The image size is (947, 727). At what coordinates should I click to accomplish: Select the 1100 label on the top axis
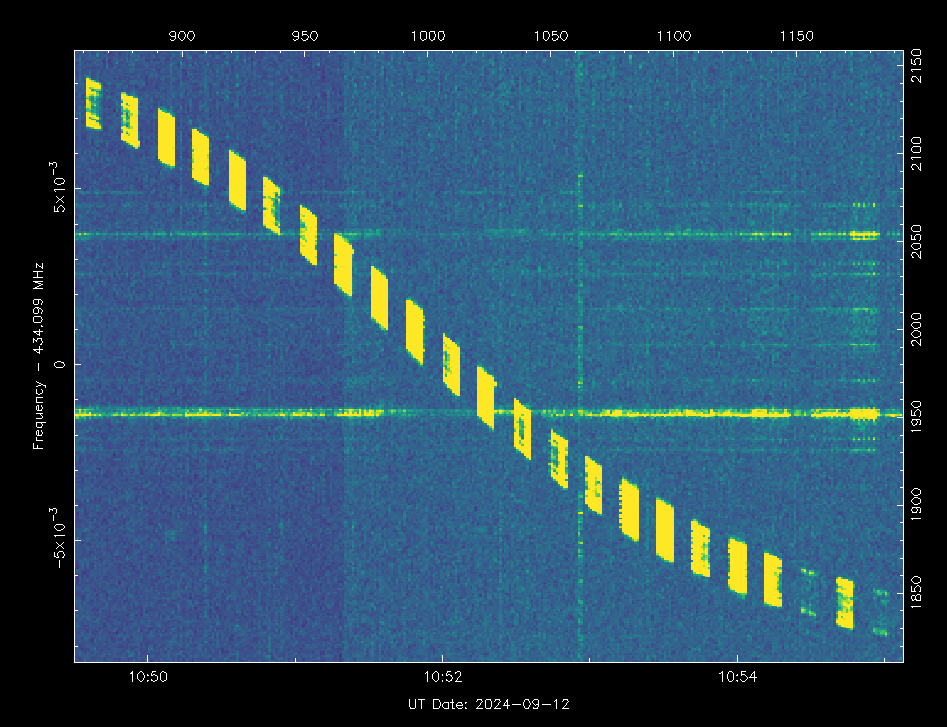[674, 36]
